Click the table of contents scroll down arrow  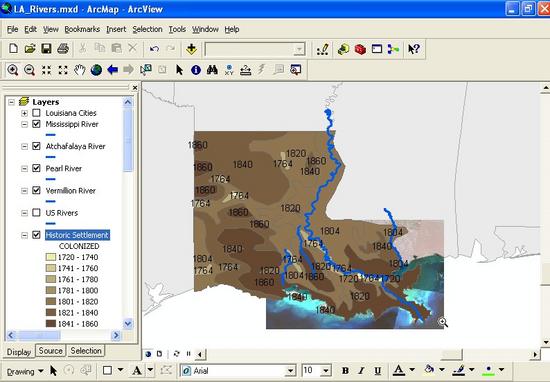tap(128, 323)
